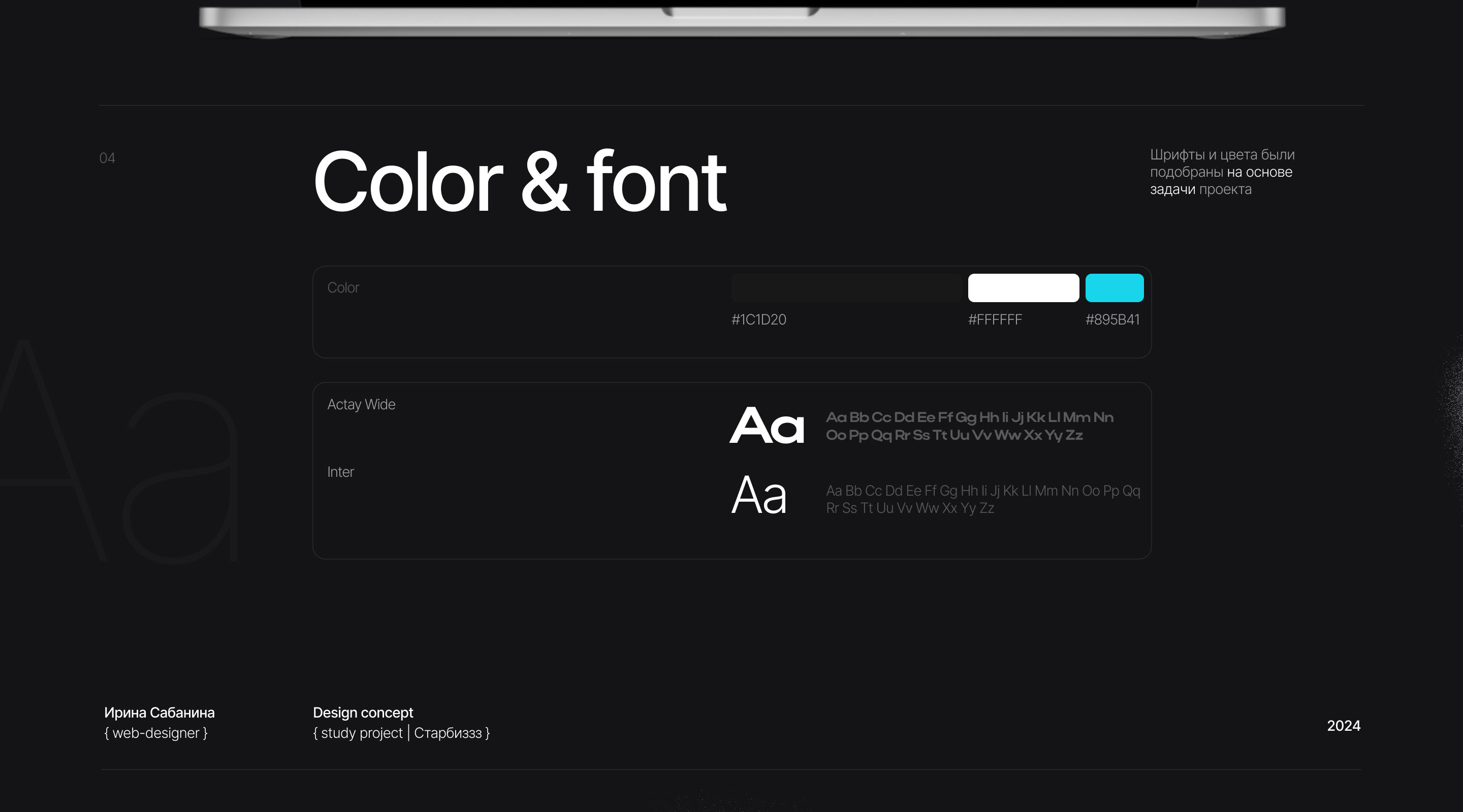Click the Color panel label
The height and width of the screenshot is (812, 1463).
tap(343, 288)
